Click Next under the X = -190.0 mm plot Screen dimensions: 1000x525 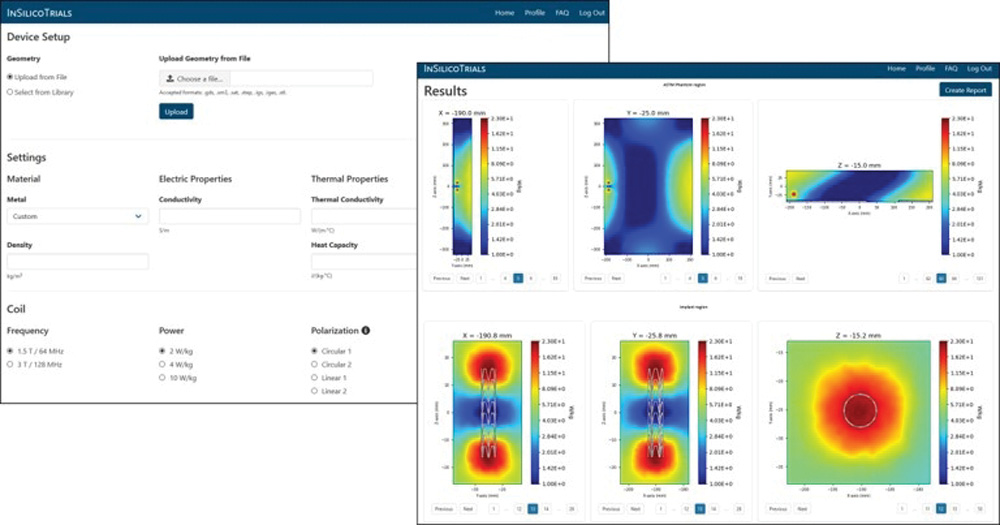point(464,278)
